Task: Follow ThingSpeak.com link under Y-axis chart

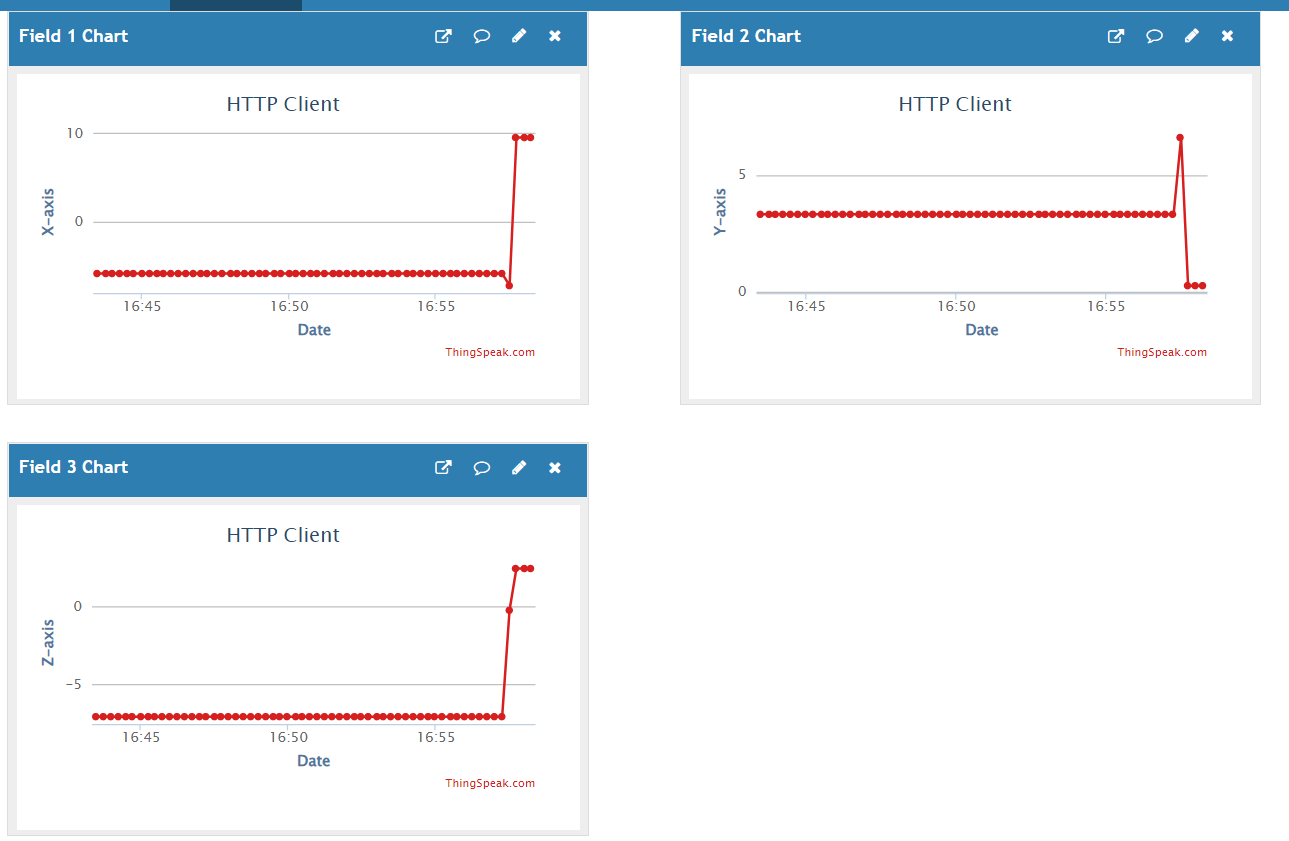Action: [1162, 352]
